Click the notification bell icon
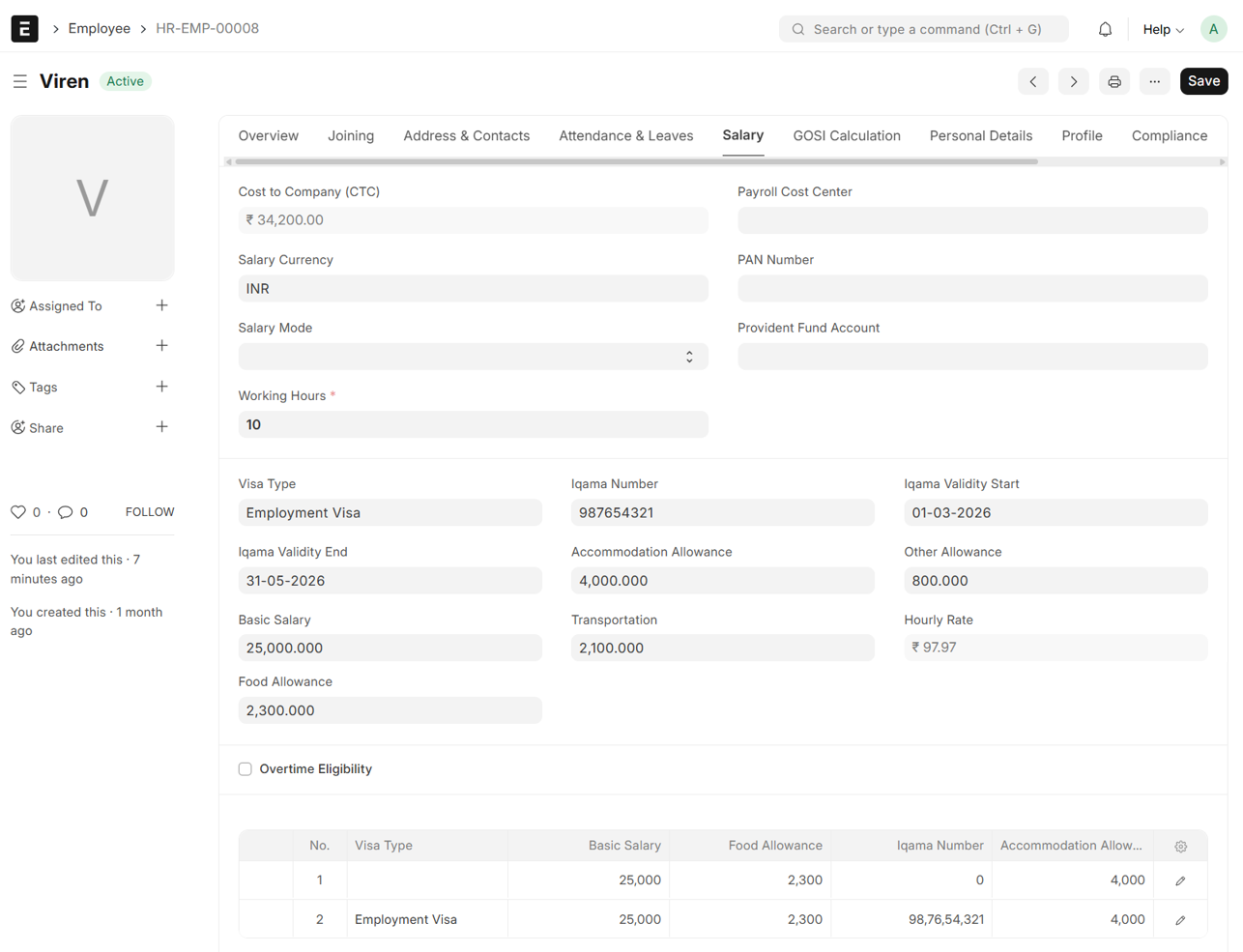This screenshot has height=952, width=1243. 1105,29
